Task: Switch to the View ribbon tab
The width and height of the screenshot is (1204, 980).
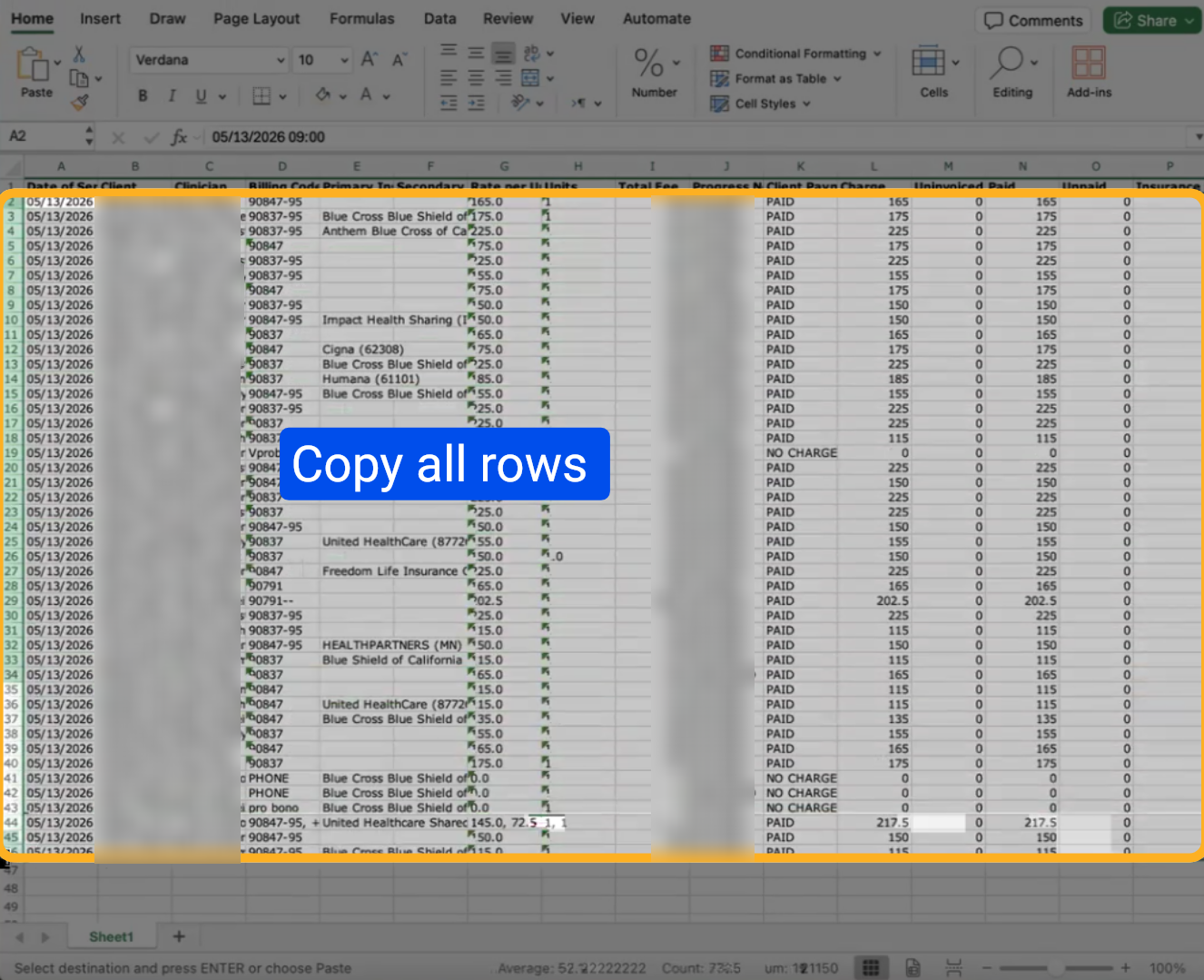Action: pyautogui.click(x=577, y=18)
